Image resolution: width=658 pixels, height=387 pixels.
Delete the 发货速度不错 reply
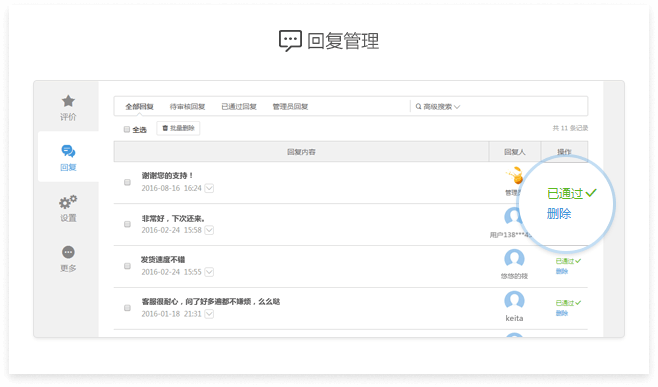click(561, 271)
